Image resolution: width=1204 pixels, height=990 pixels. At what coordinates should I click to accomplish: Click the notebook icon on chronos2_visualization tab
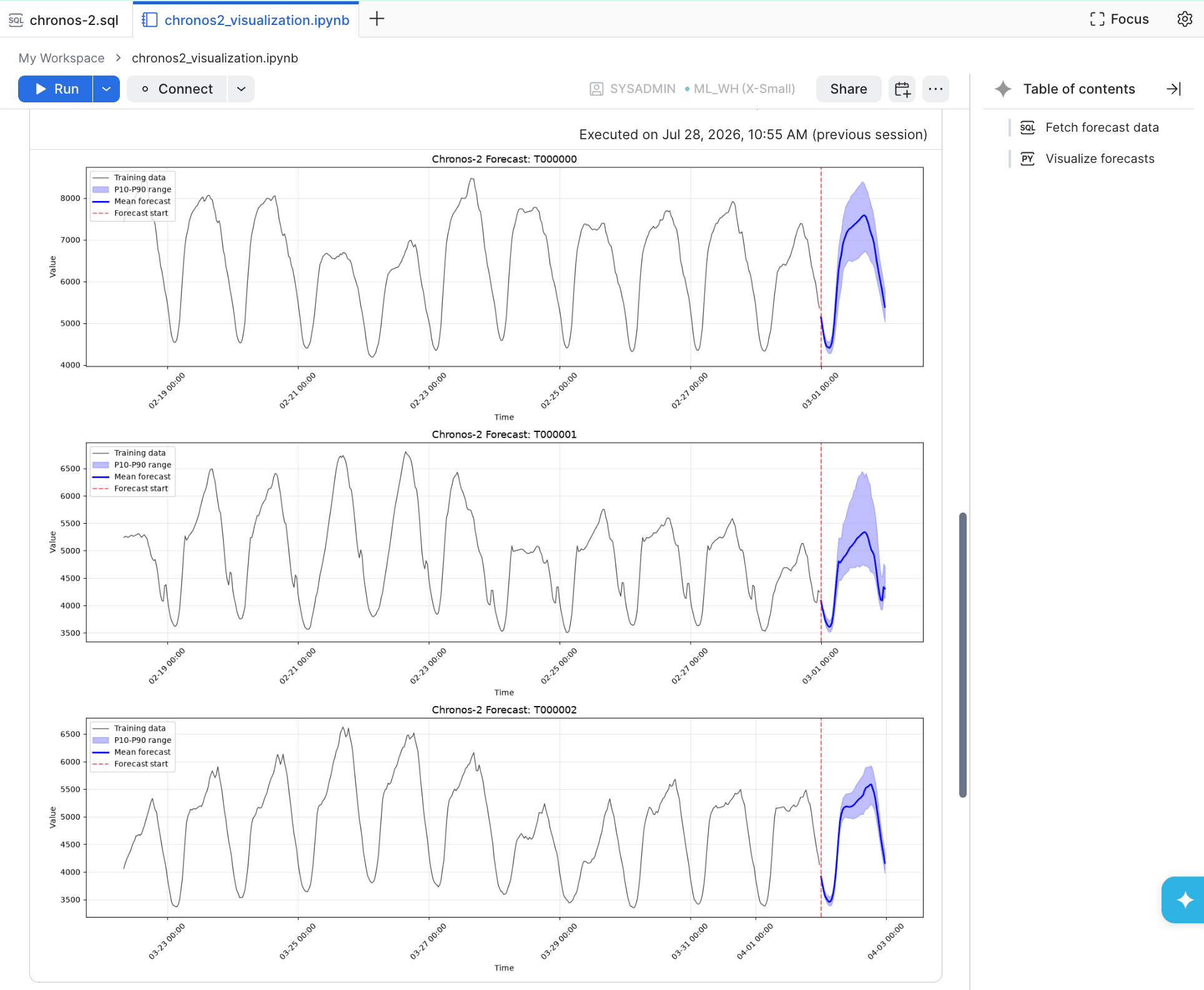149,20
